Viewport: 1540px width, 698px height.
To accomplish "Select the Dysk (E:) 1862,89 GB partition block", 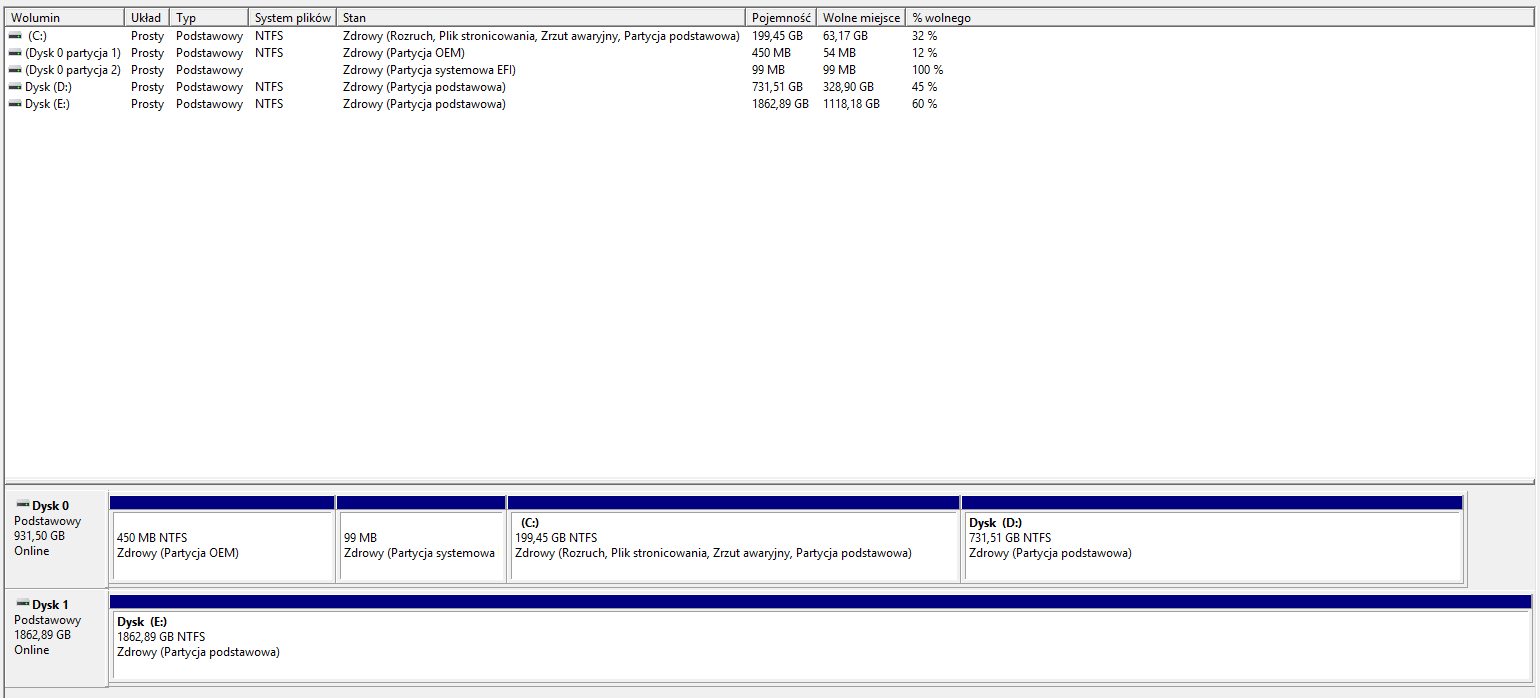I will (820, 644).
